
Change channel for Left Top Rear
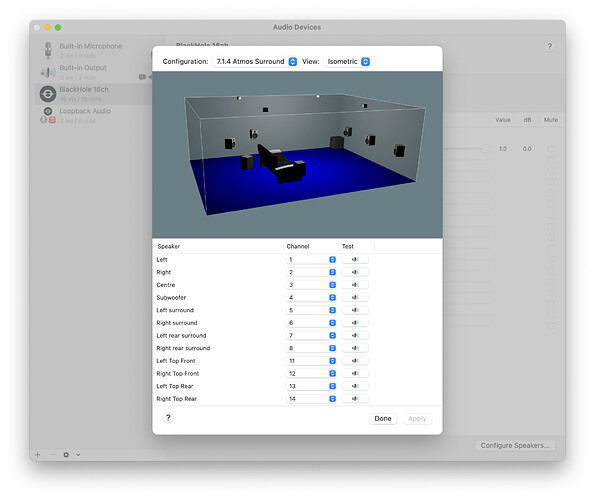tap(311, 386)
